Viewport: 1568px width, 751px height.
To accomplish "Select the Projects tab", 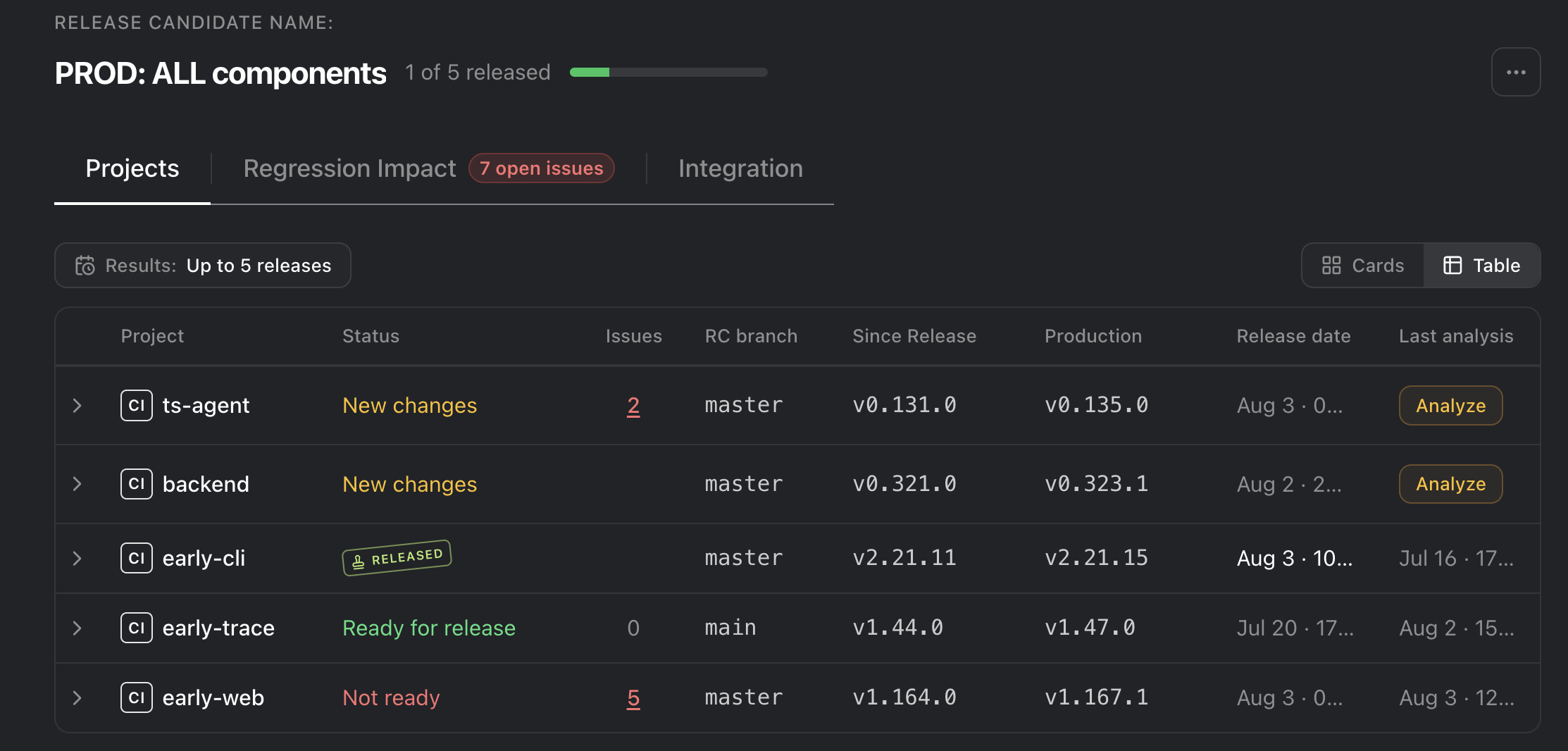I will pyautogui.click(x=132, y=168).
